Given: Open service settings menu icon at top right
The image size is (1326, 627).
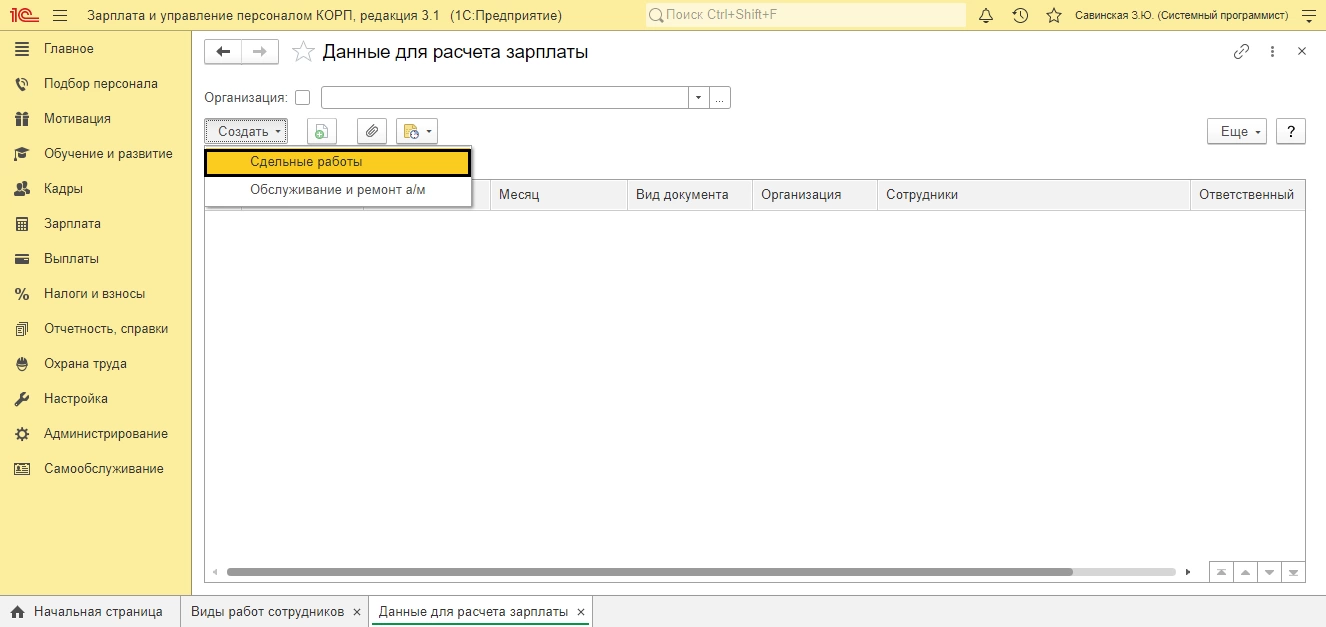Looking at the screenshot, I should 1309,15.
